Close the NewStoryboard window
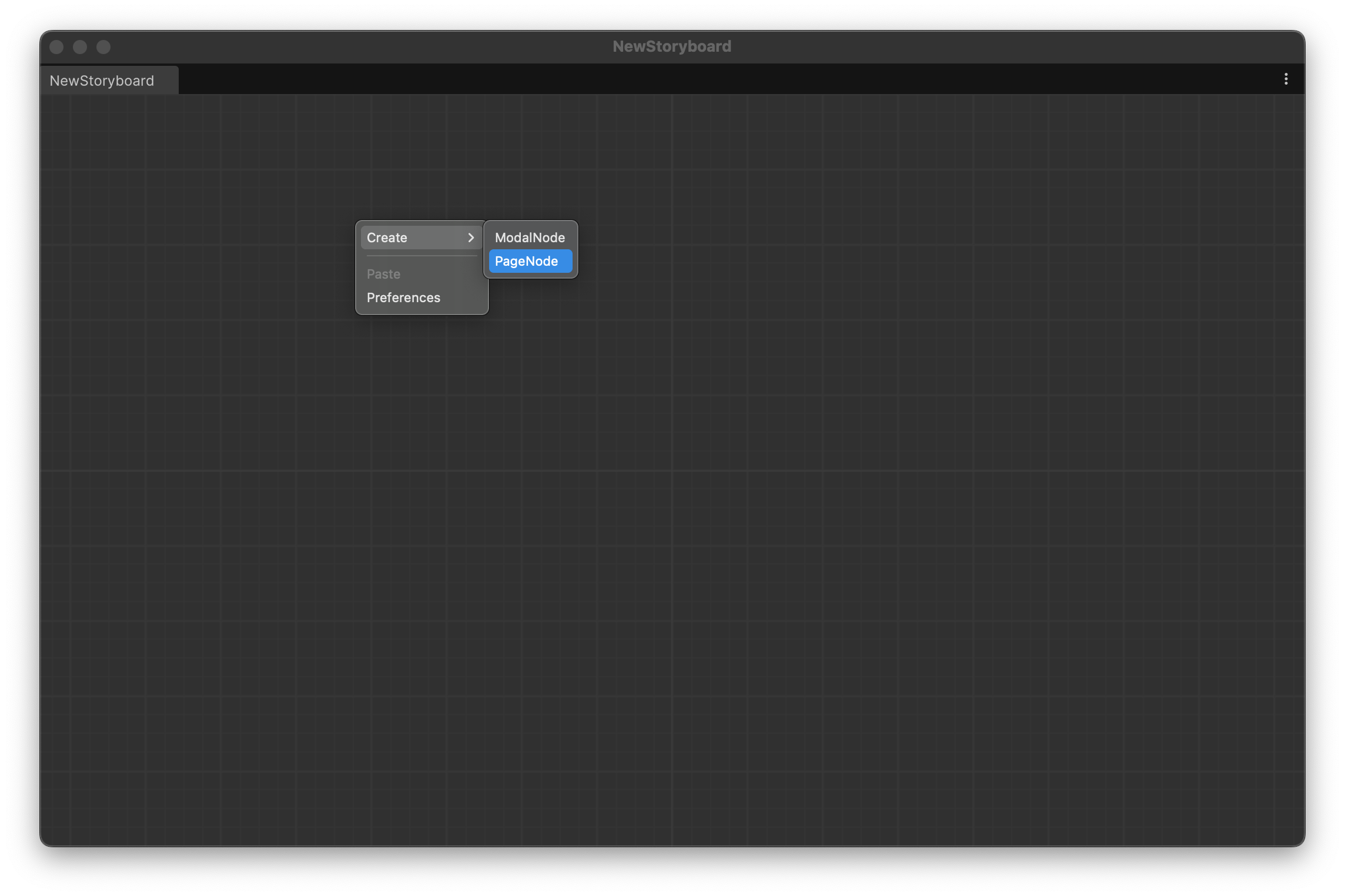Image resolution: width=1345 pixels, height=896 pixels. click(x=56, y=47)
